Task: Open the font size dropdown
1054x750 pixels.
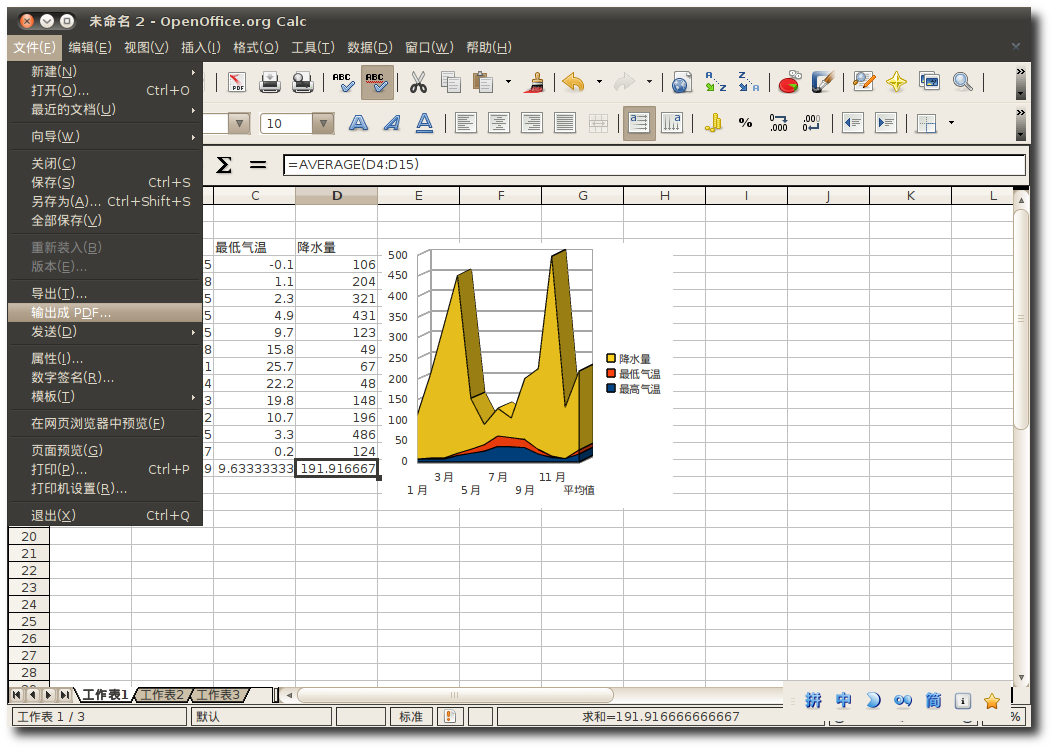Action: click(322, 124)
